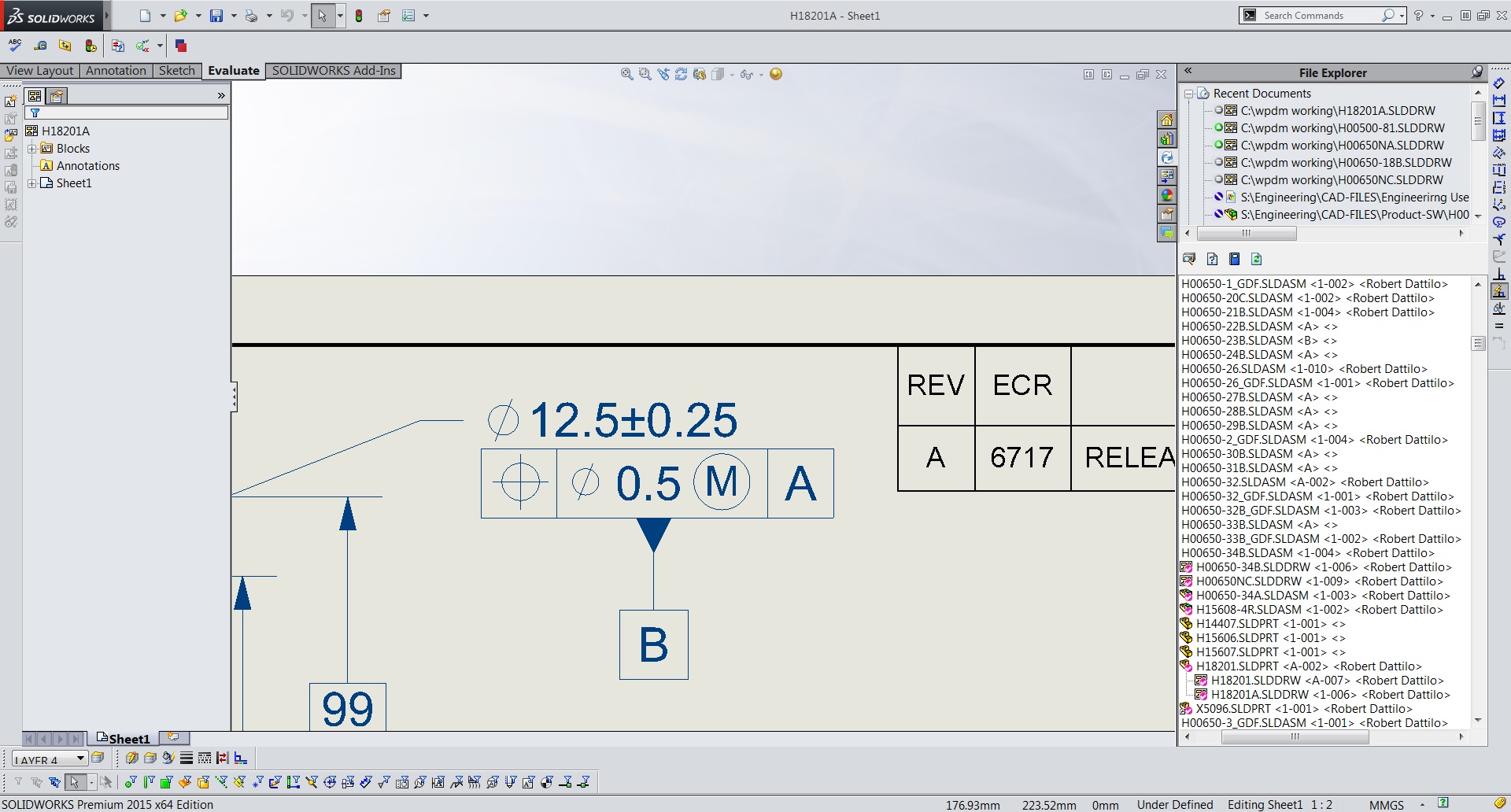The width and height of the screenshot is (1511, 812).
Task: Click the yellow smiley icon in view toolbar
Action: (x=776, y=74)
